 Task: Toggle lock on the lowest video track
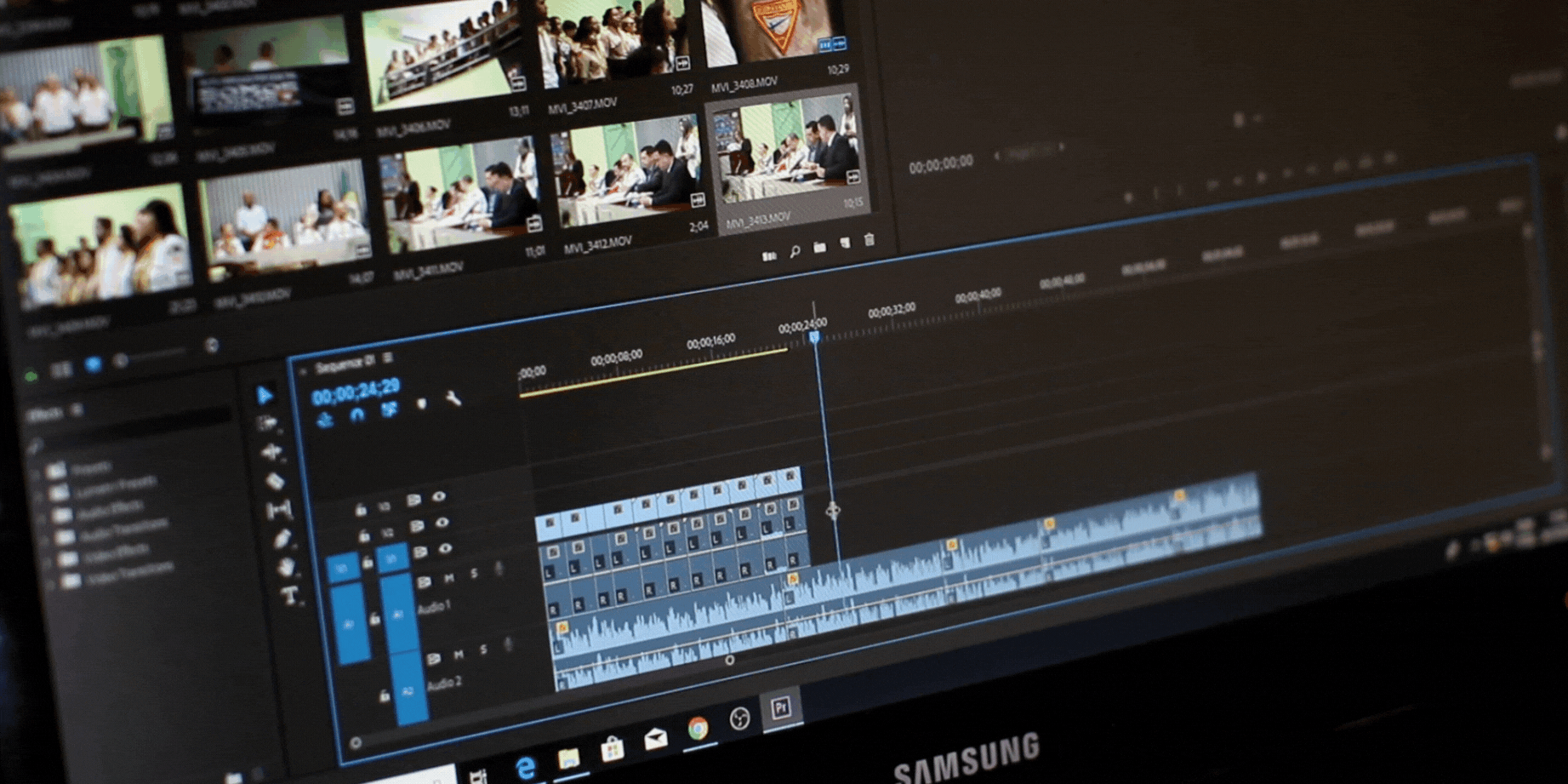click(x=368, y=563)
